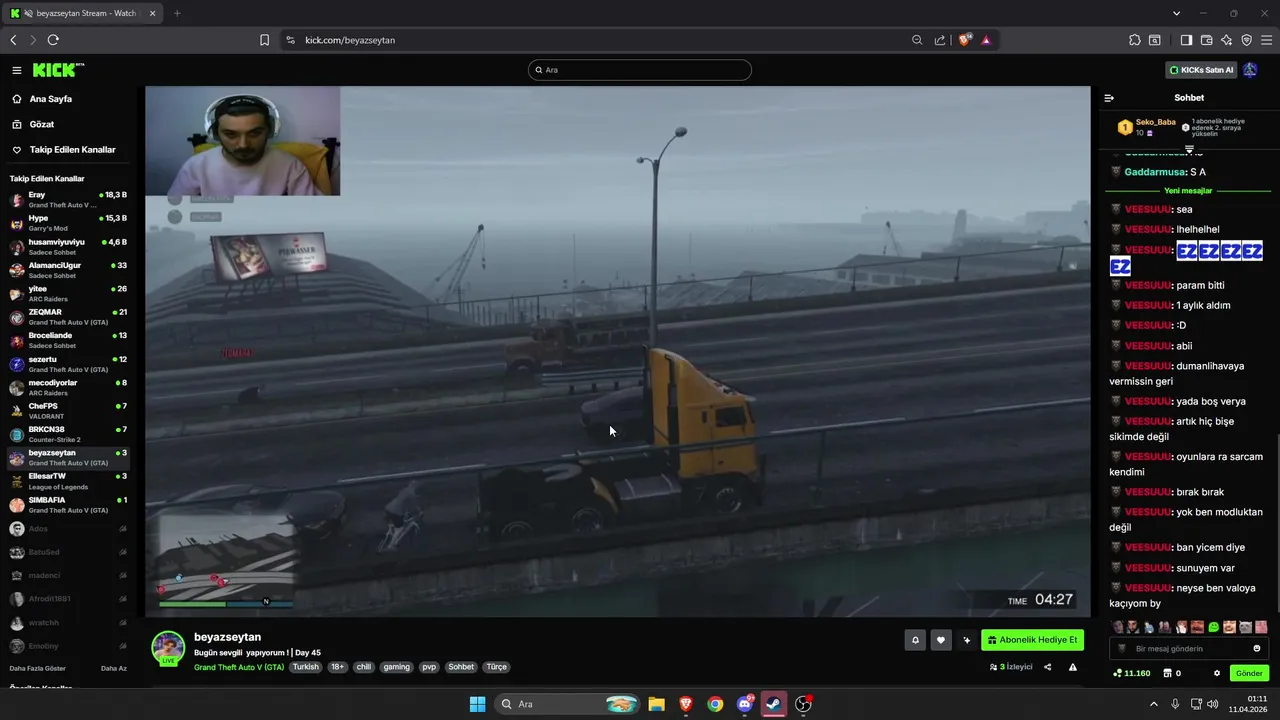
Task: Click the share page icon in the address bar
Action: [x=940, y=40]
